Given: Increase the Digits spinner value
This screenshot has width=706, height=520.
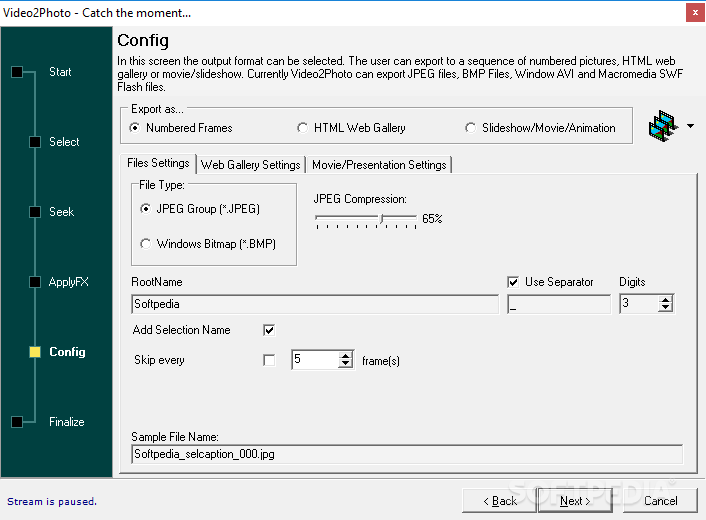Looking at the screenshot, I should coord(665,300).
